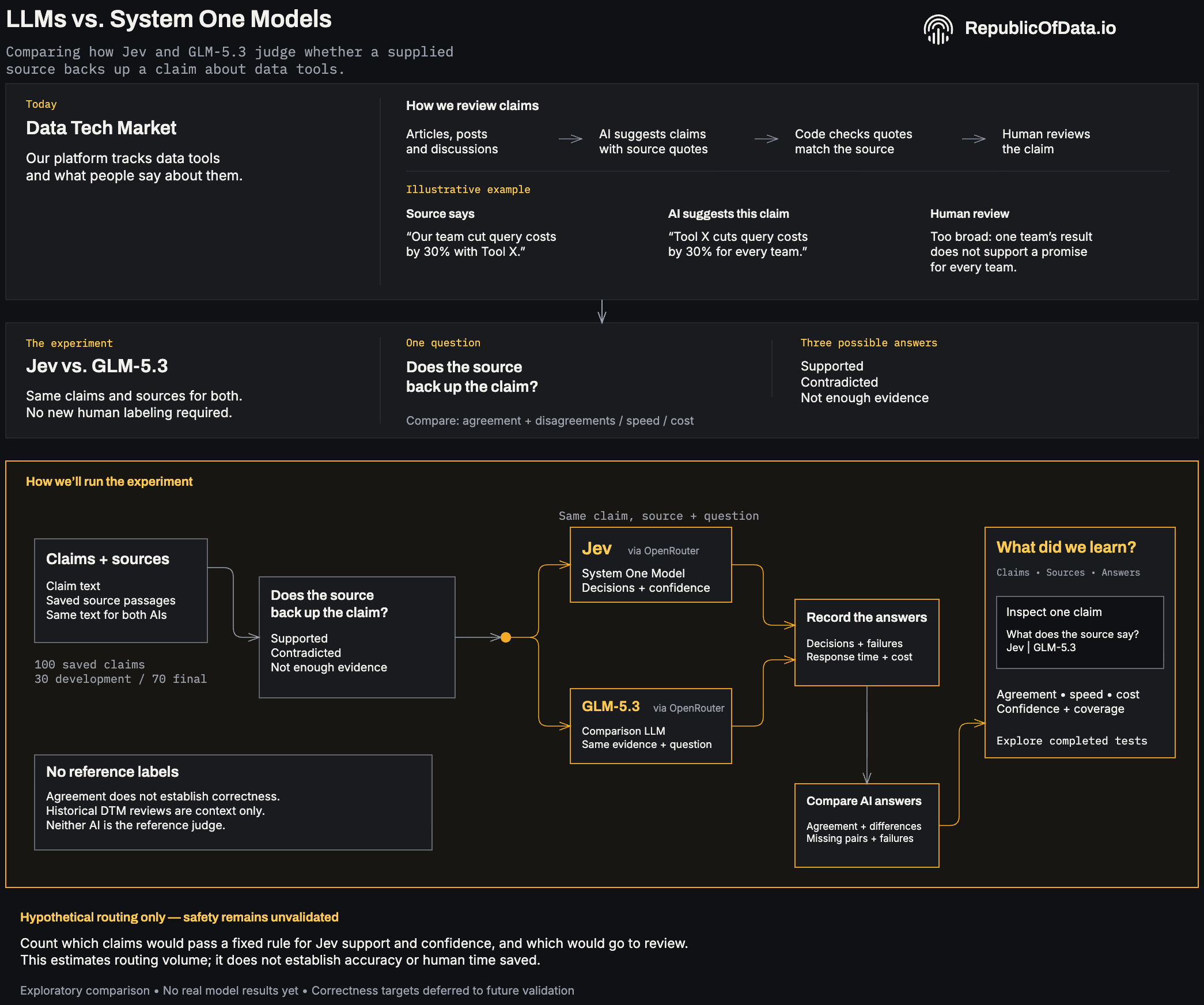
Task: Open the RepublicOfData.io brand link
Action: (x=1040, y=28)
